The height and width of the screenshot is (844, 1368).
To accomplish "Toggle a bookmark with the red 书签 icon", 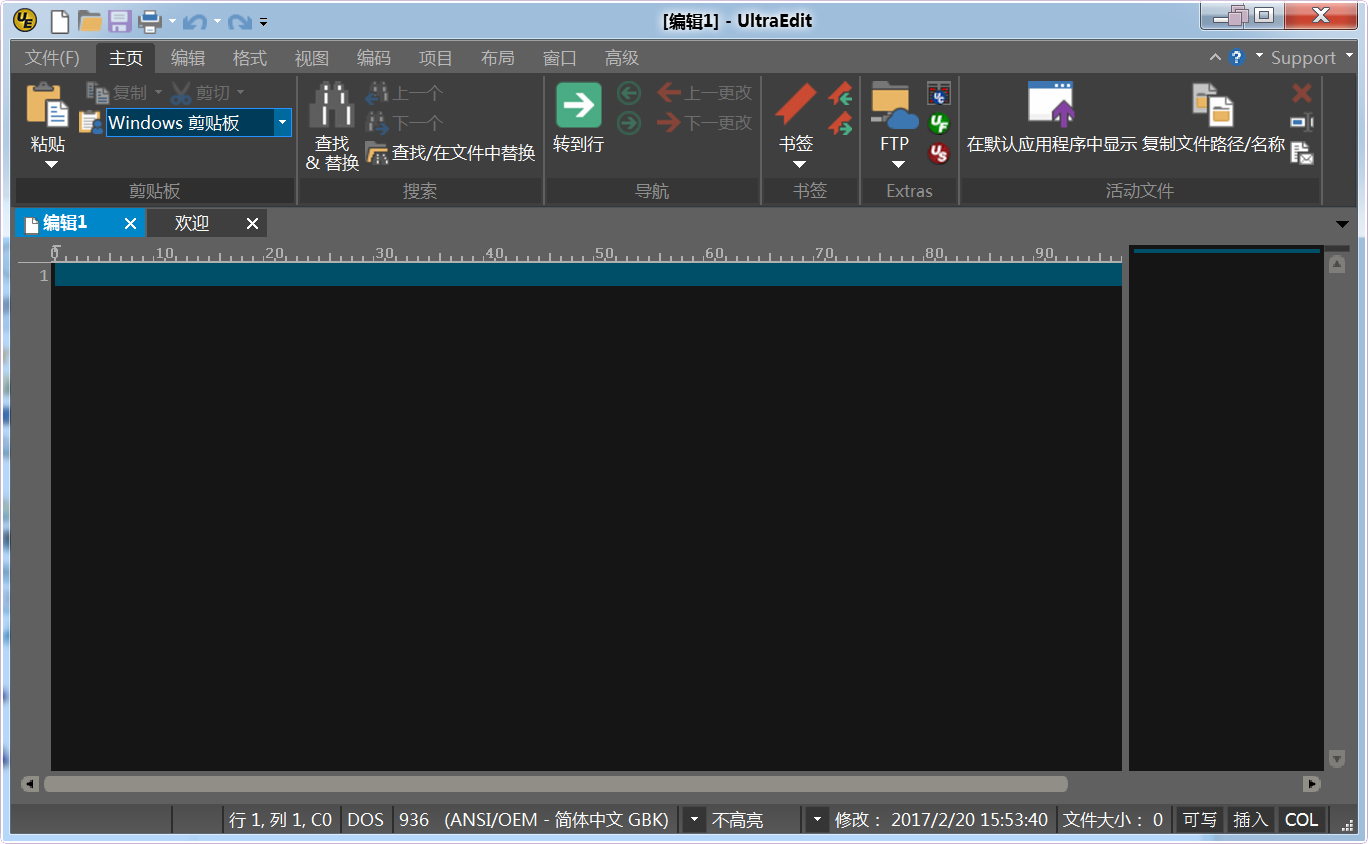I will coord(796,105).
